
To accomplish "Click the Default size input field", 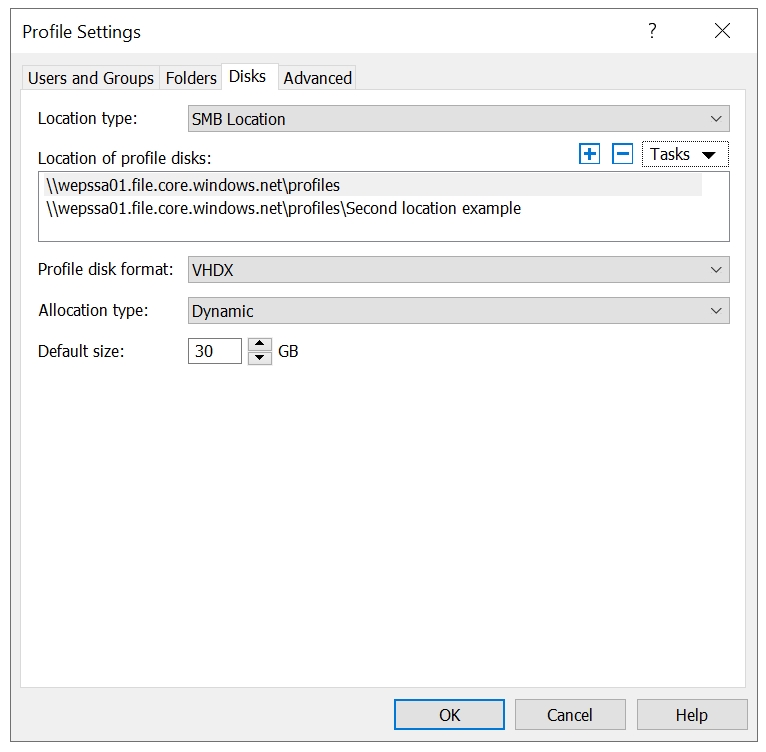I will click(x=214, y=352).
